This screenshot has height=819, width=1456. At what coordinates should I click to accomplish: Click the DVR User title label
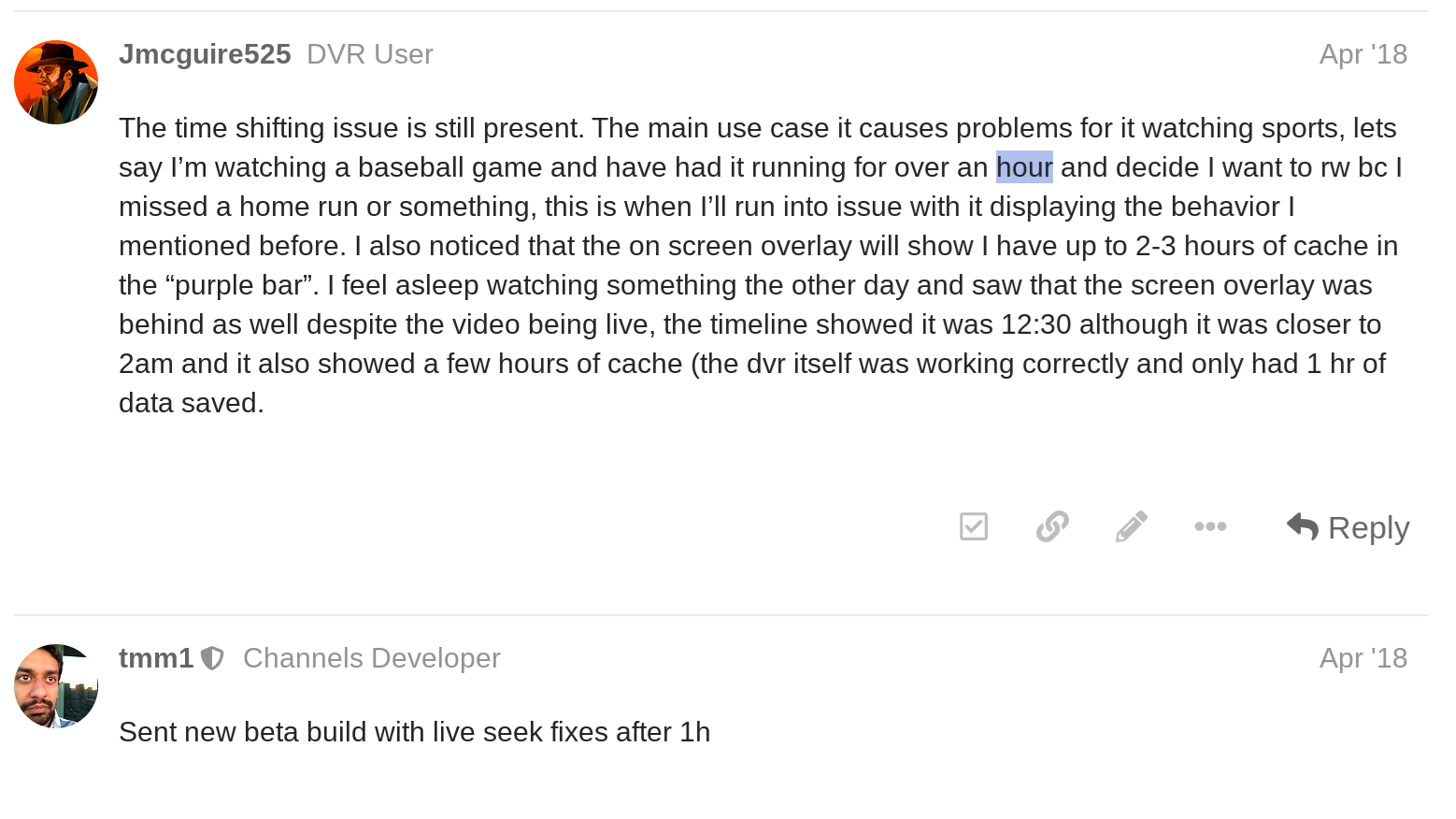(370, 54)
